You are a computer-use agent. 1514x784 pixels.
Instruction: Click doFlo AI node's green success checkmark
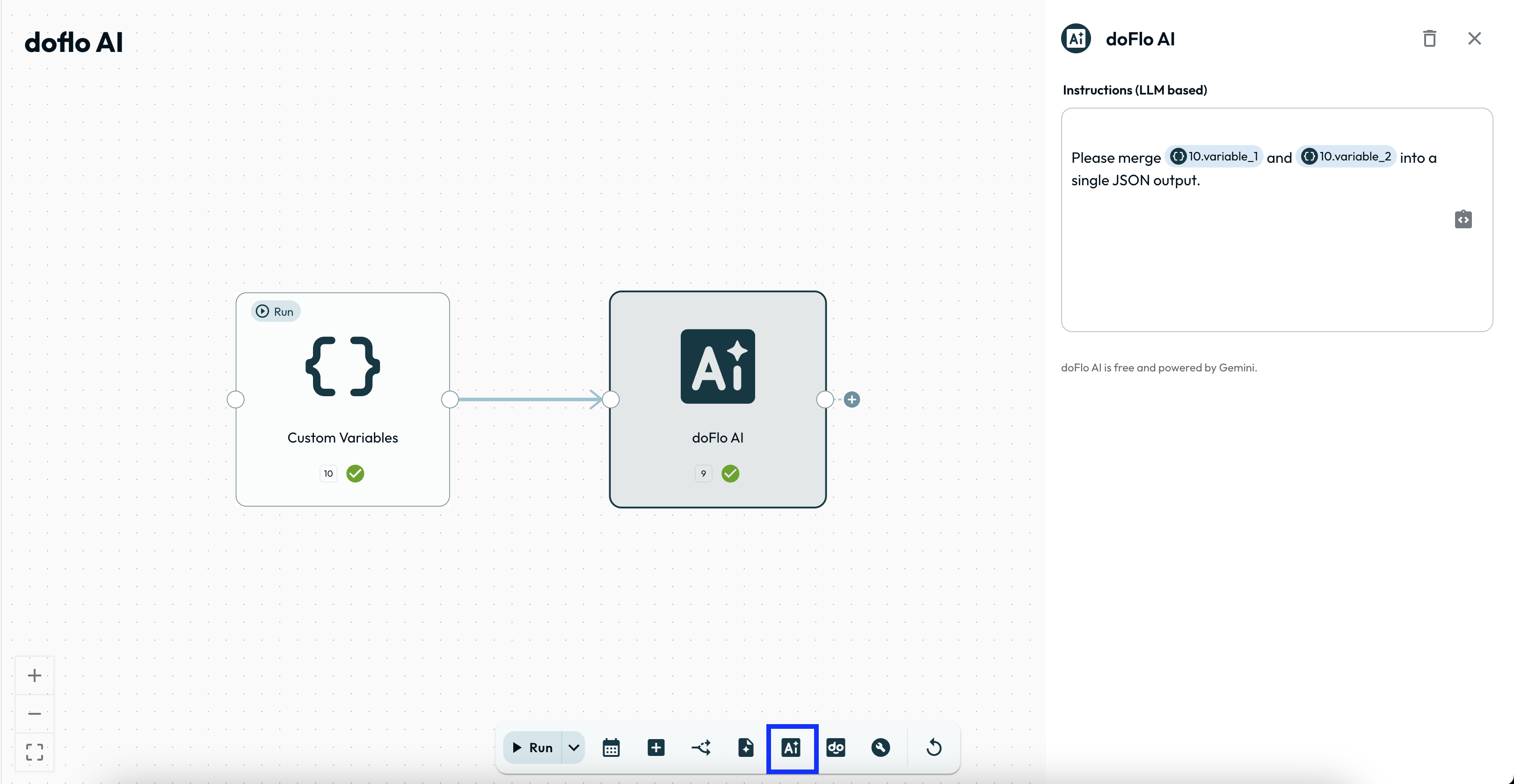(x=730, y=474)
